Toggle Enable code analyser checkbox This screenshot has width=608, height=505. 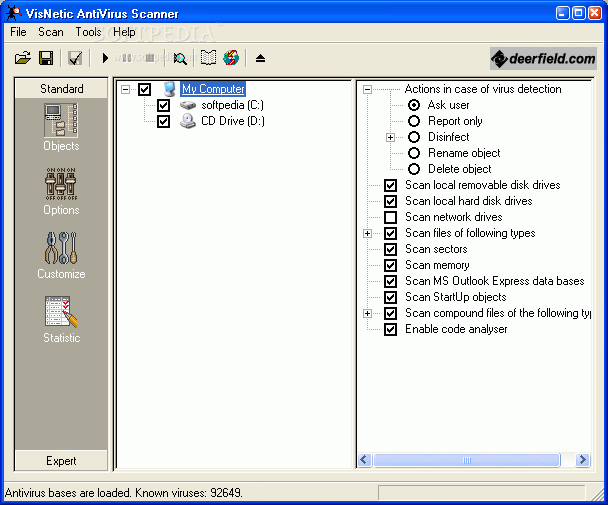(390, 329)
